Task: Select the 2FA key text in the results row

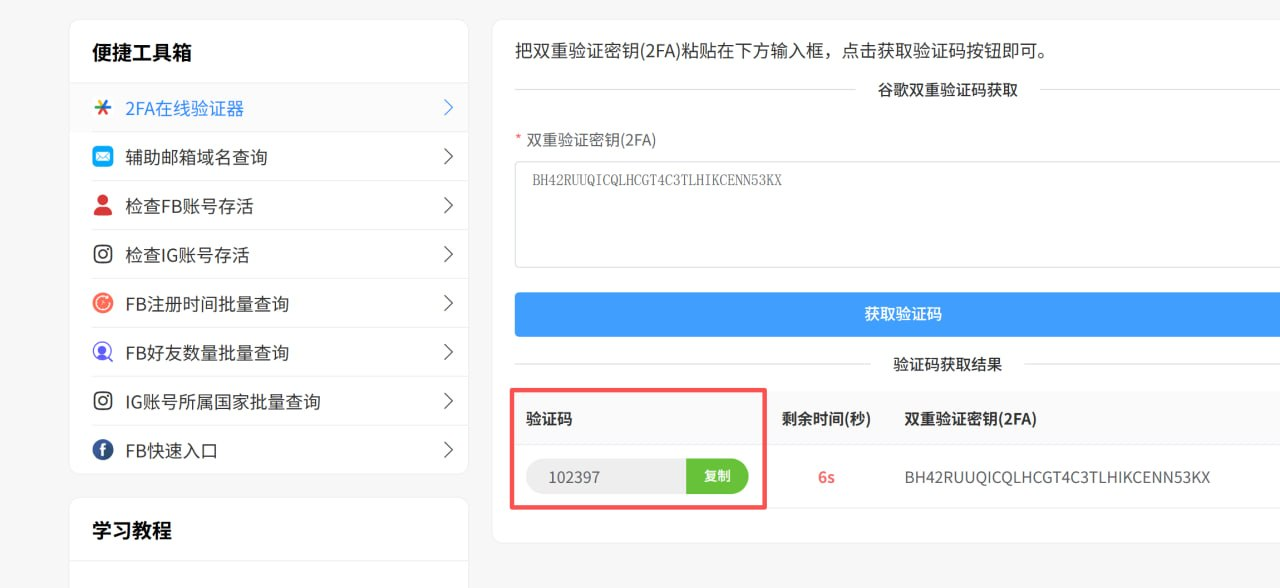Action: coord(1057,477)
